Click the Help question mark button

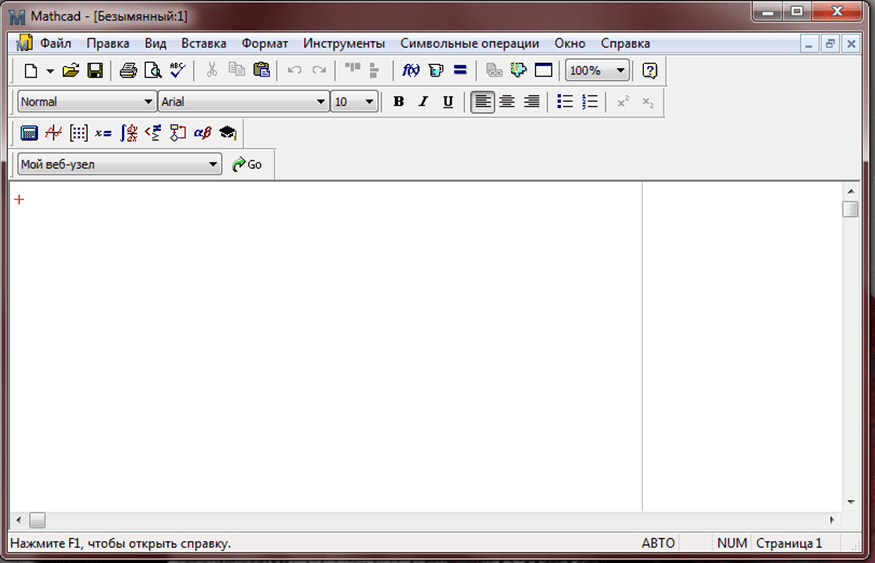click(x=650, y=70)
